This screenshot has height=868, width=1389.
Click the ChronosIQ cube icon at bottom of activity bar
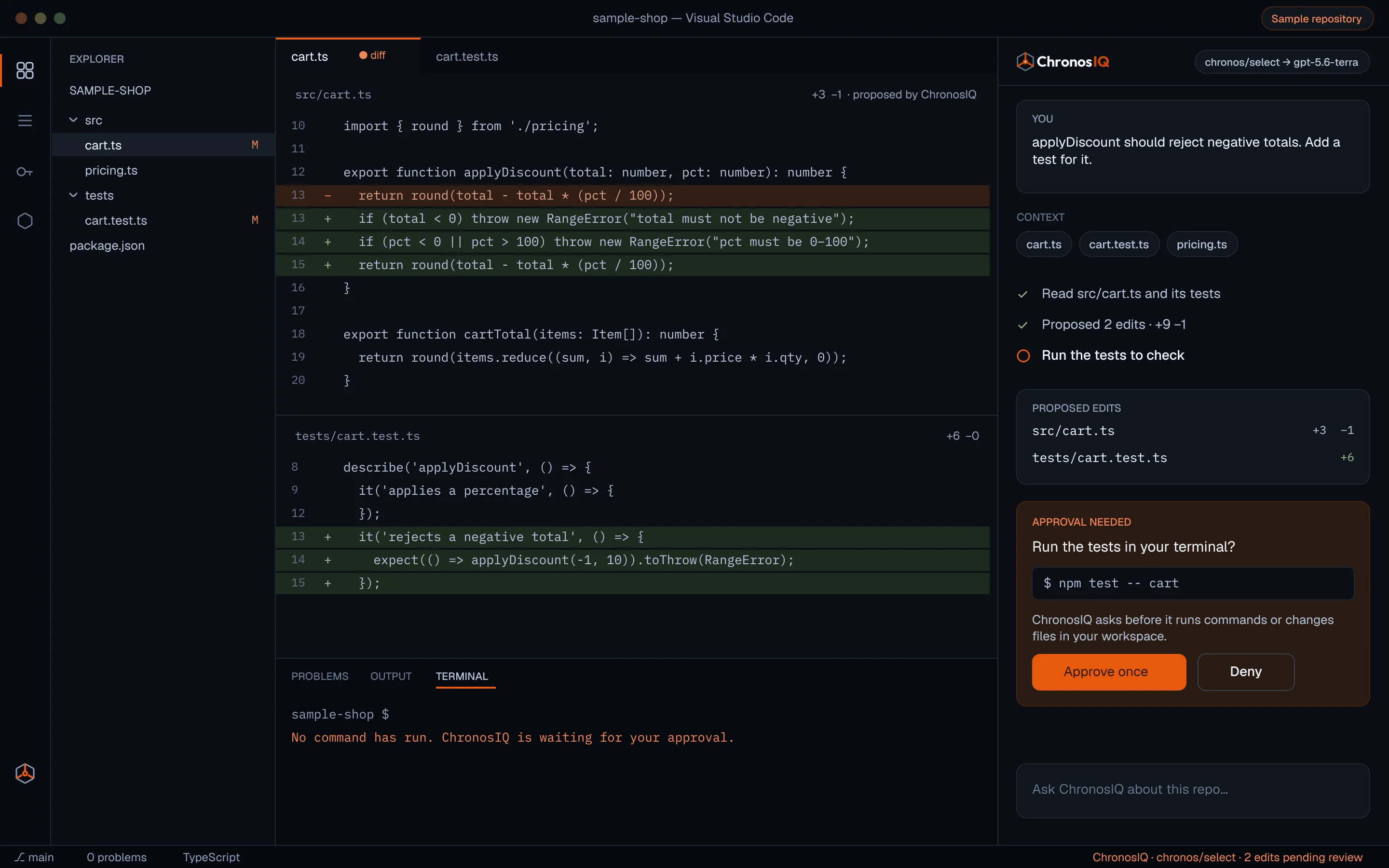tap(25, 773)
